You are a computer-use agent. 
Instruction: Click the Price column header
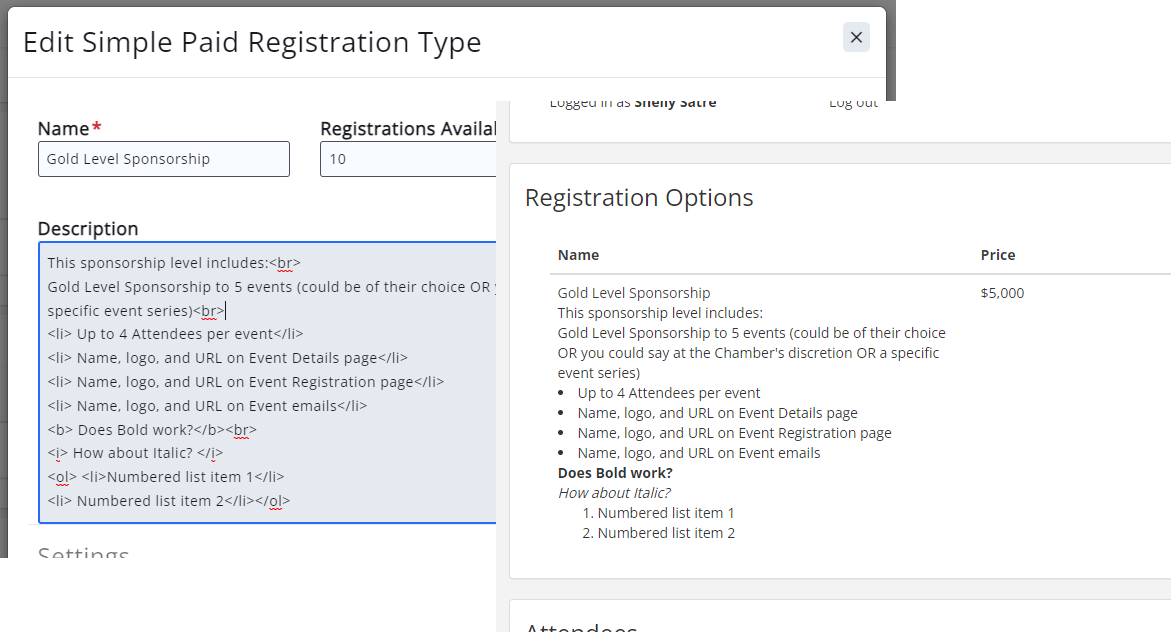997,255
